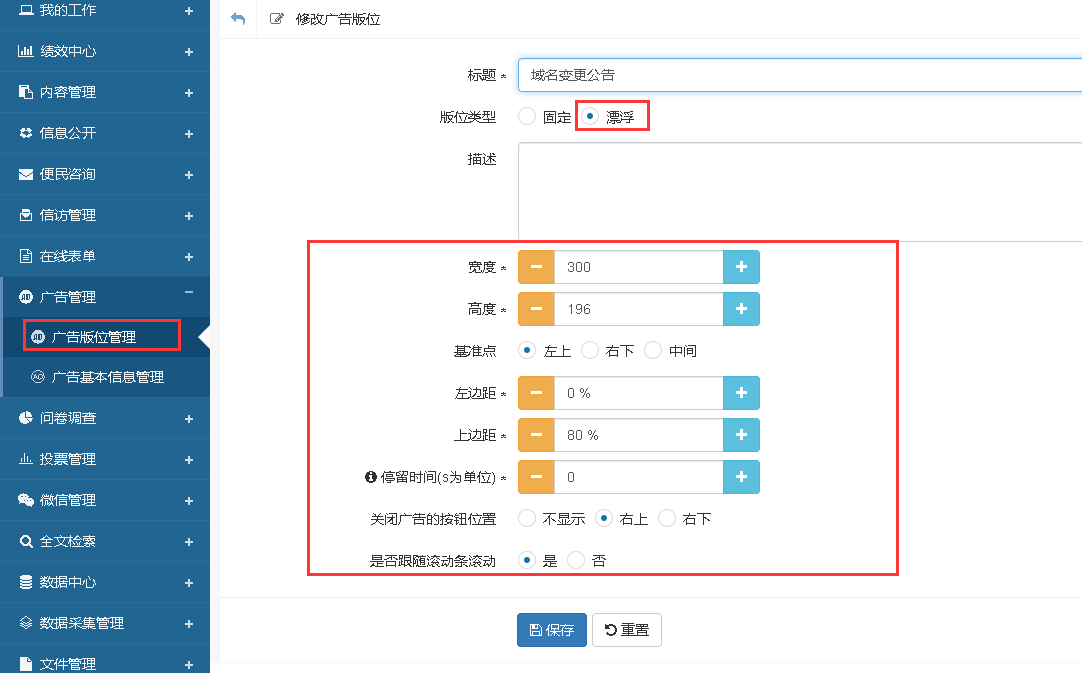Choose 右下 as the 基准点 anchor

coord(590,350)
